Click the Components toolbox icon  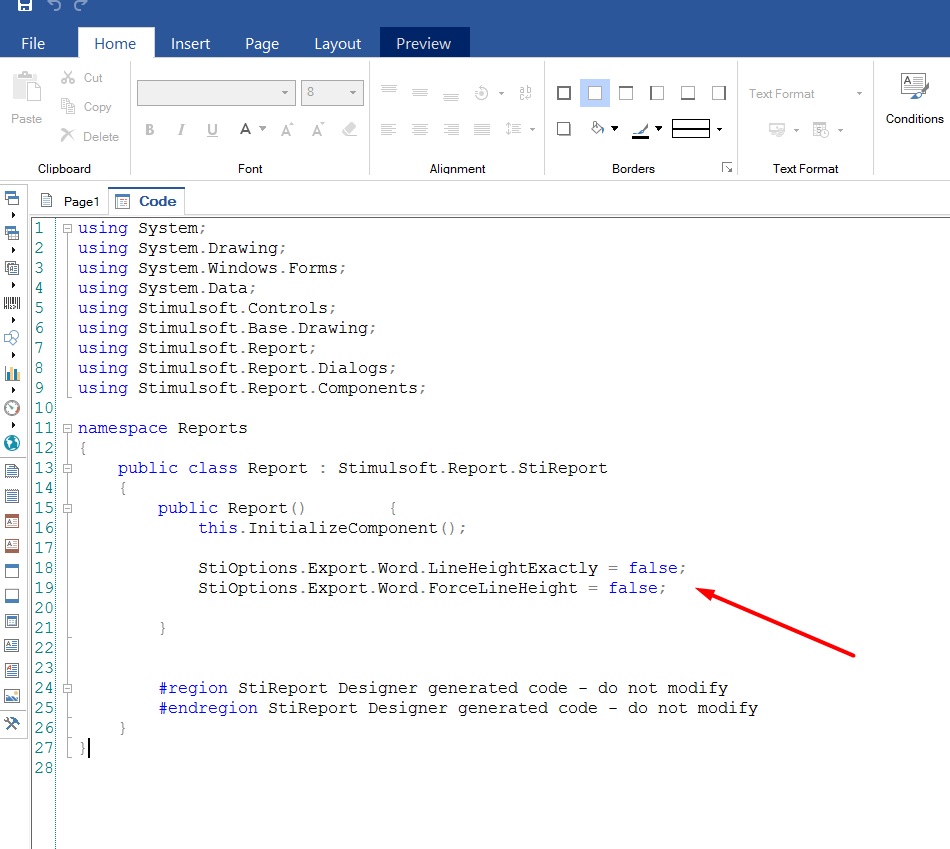(12, 268)
